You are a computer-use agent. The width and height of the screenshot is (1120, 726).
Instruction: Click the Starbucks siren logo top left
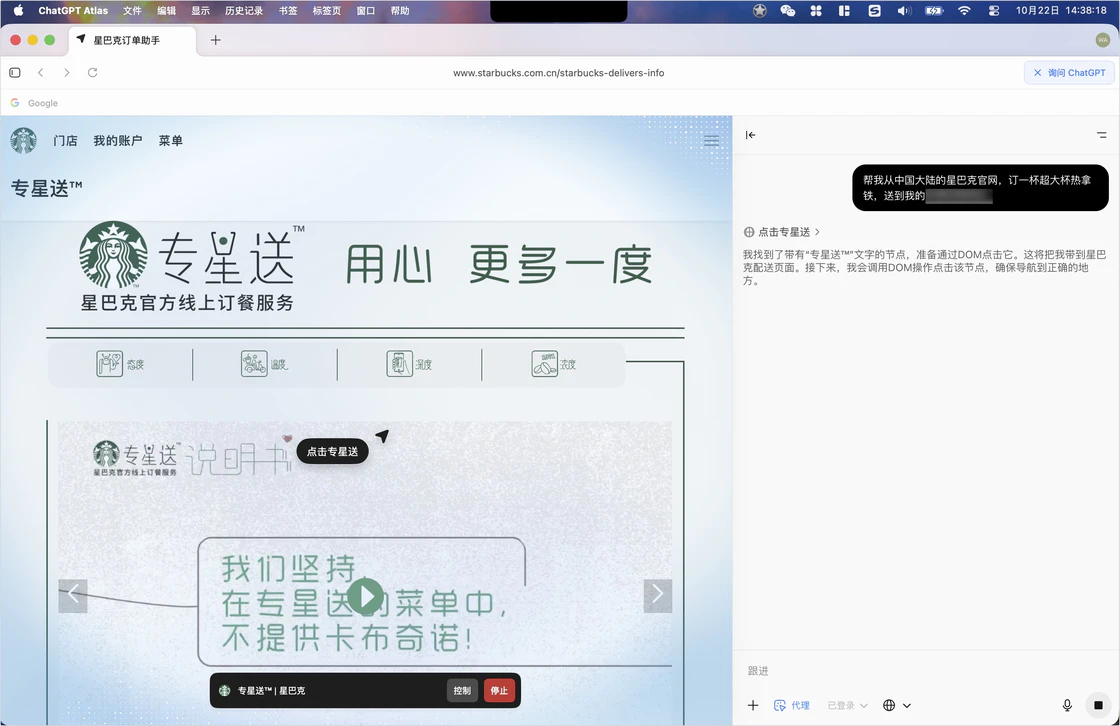pos(22,140)
